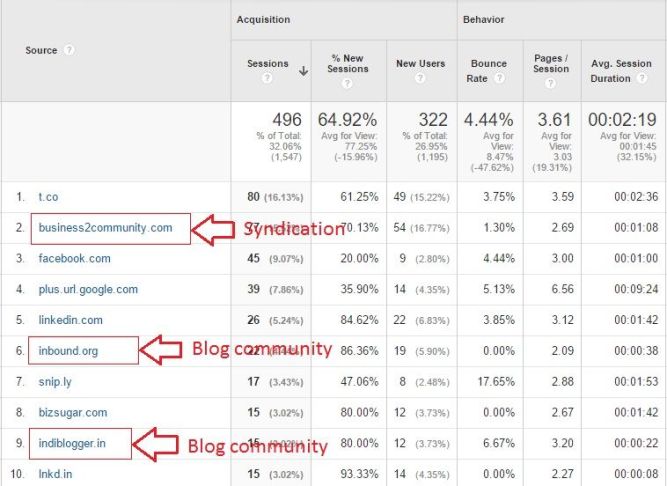Click total % new sessions 64.92%

[x=348, y=119]
